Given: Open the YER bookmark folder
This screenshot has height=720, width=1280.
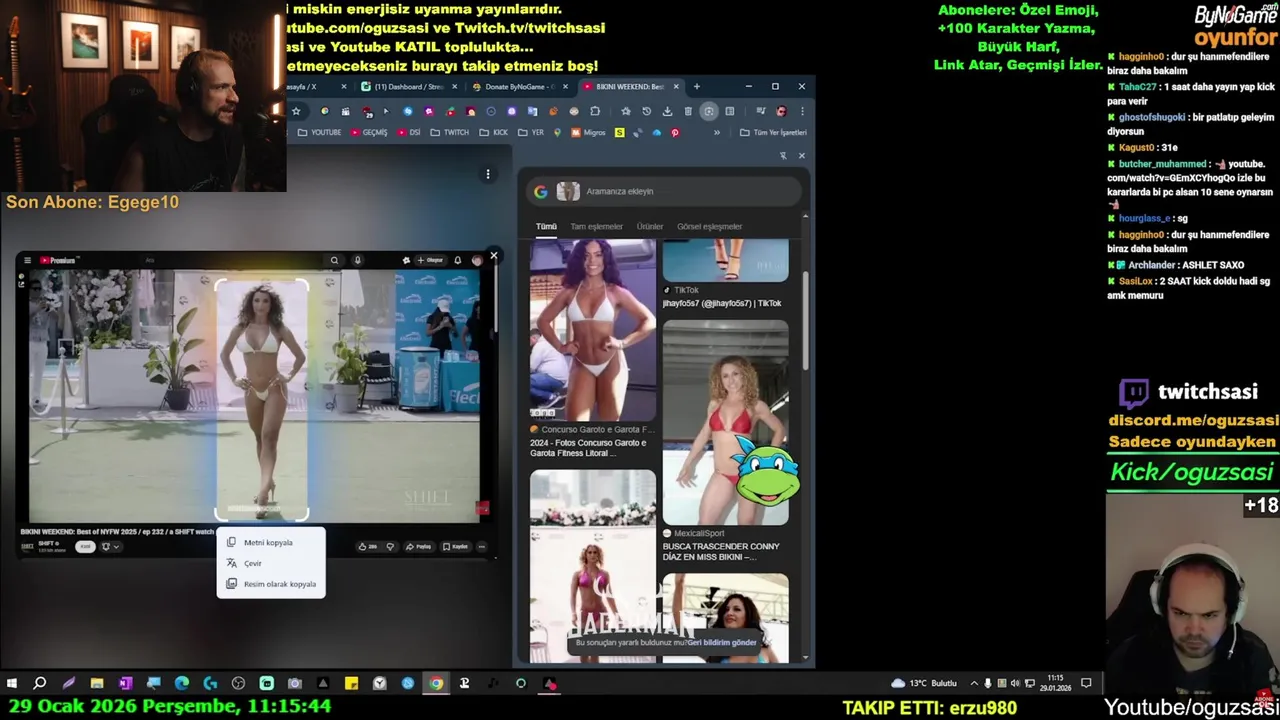Looking at the screenshot, I should click(531, 132).
